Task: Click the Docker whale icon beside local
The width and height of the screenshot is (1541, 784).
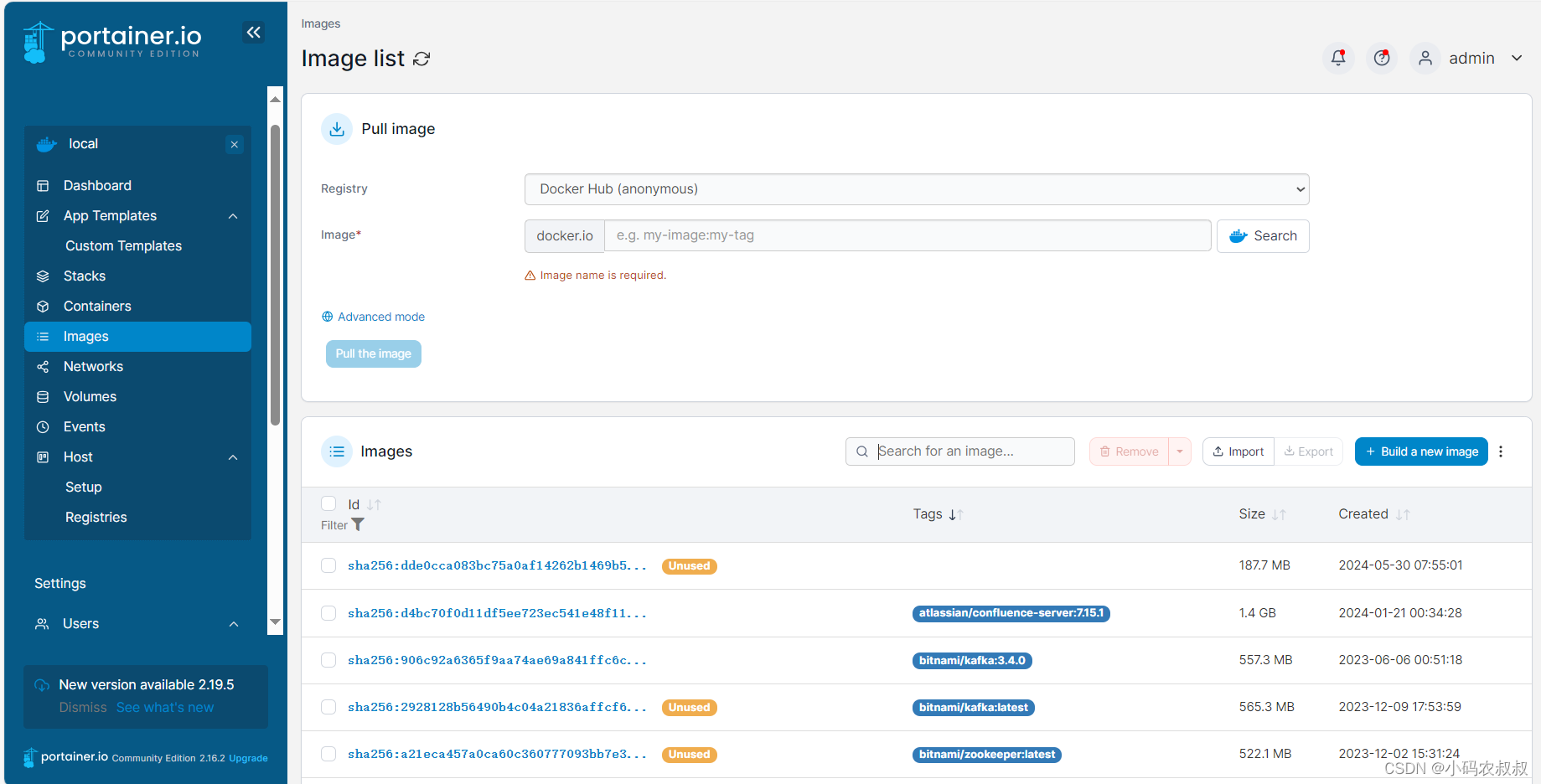Action: [x=47, y=144]
